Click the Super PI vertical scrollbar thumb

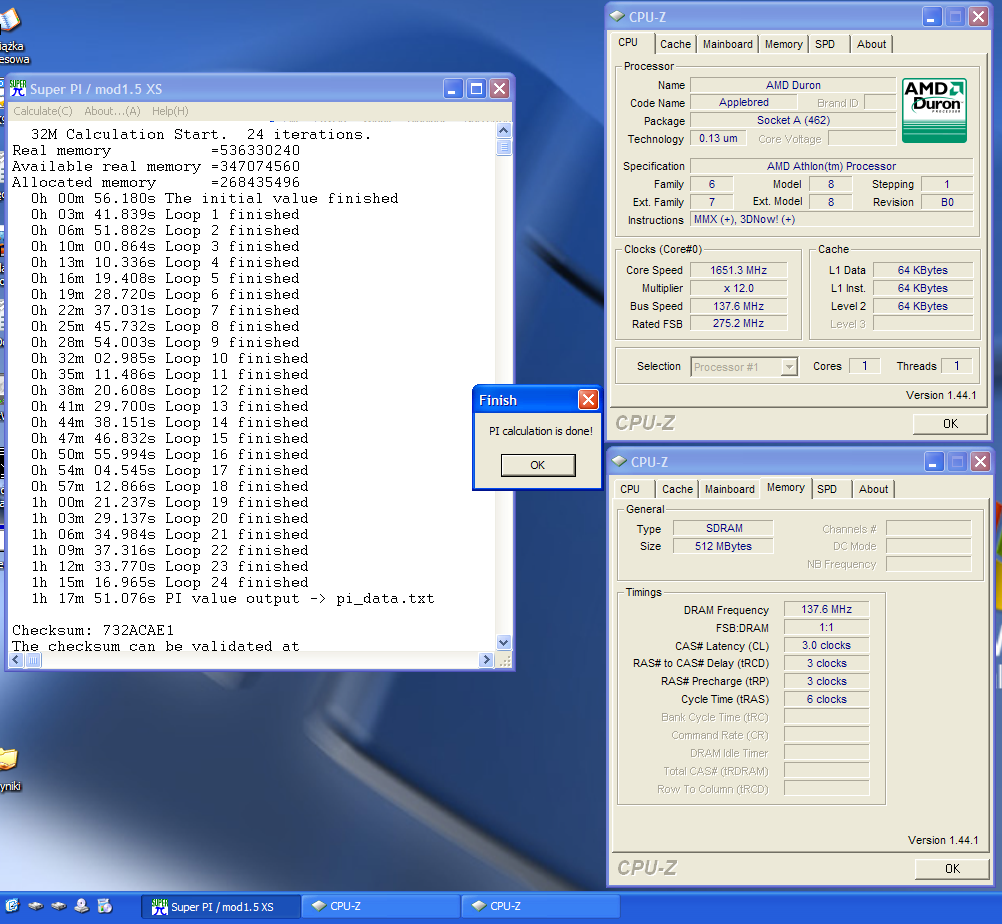pos(504,148)
